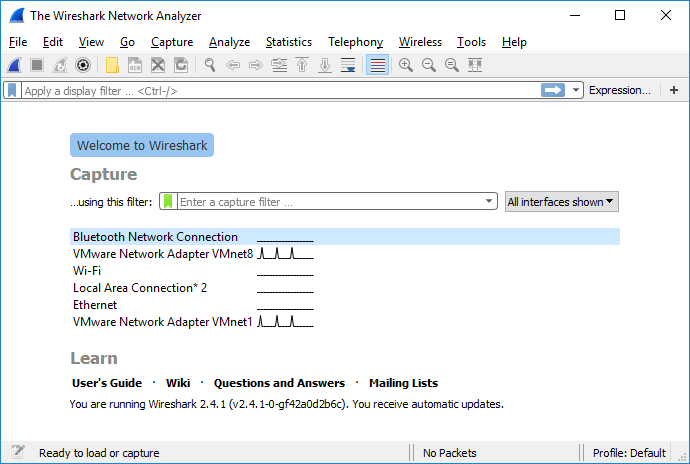Open the Statistics menu
The width and height of the screenshot is (690, 464).
coord(289,42)
